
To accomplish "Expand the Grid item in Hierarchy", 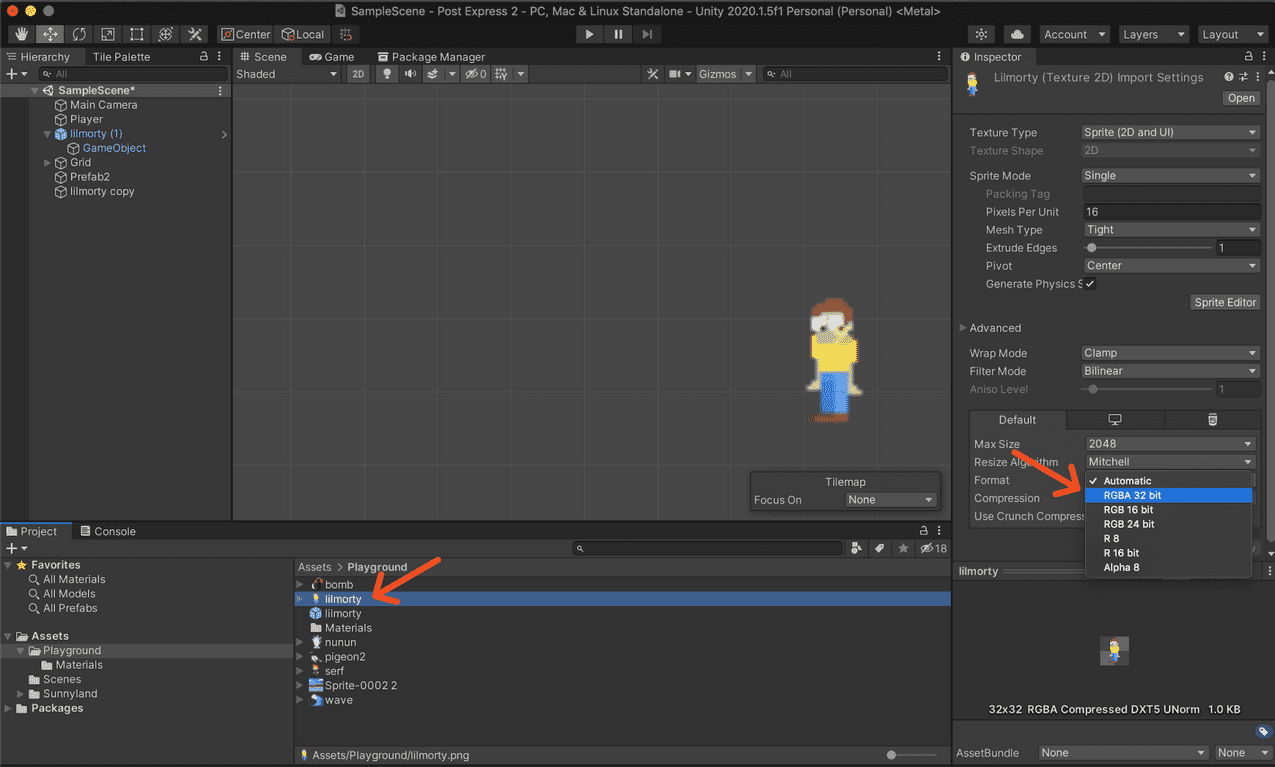I will click(x=45, y=162).
